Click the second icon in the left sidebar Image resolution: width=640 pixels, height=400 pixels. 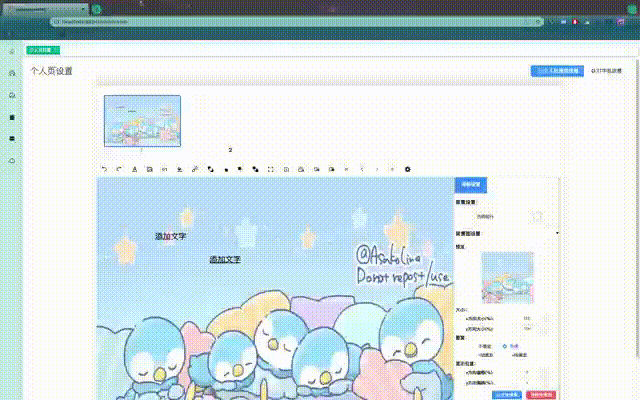pyautogui.click(x=12, y=73)
